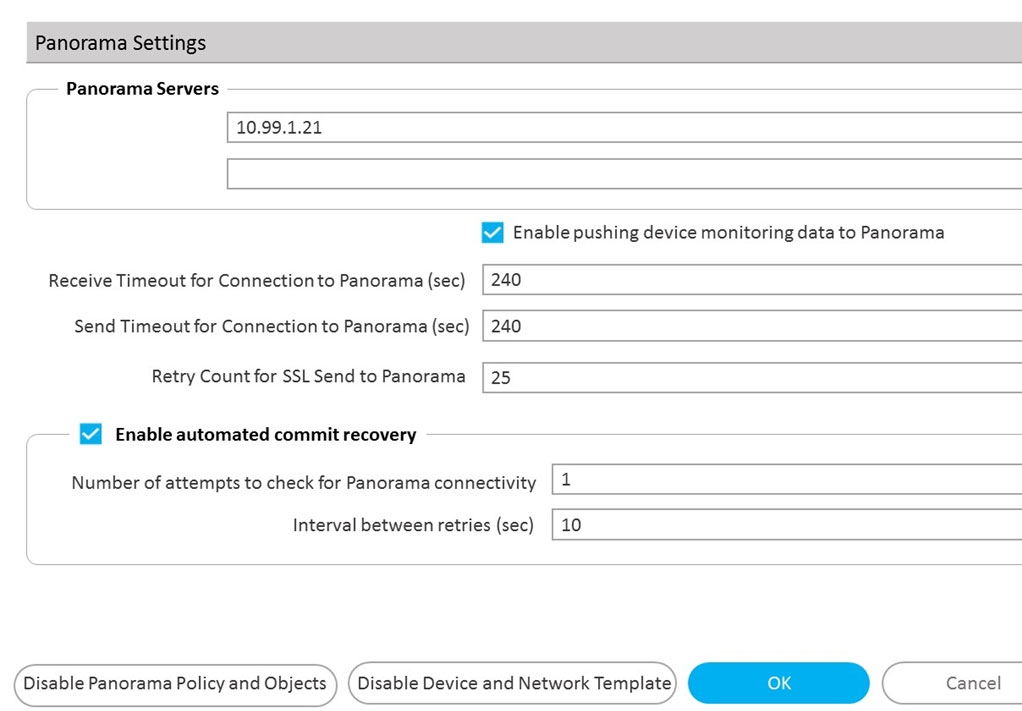Click the Panorama Servers section heading
1022x711 pixels.
pyautogui.click(x=143, y=89)
